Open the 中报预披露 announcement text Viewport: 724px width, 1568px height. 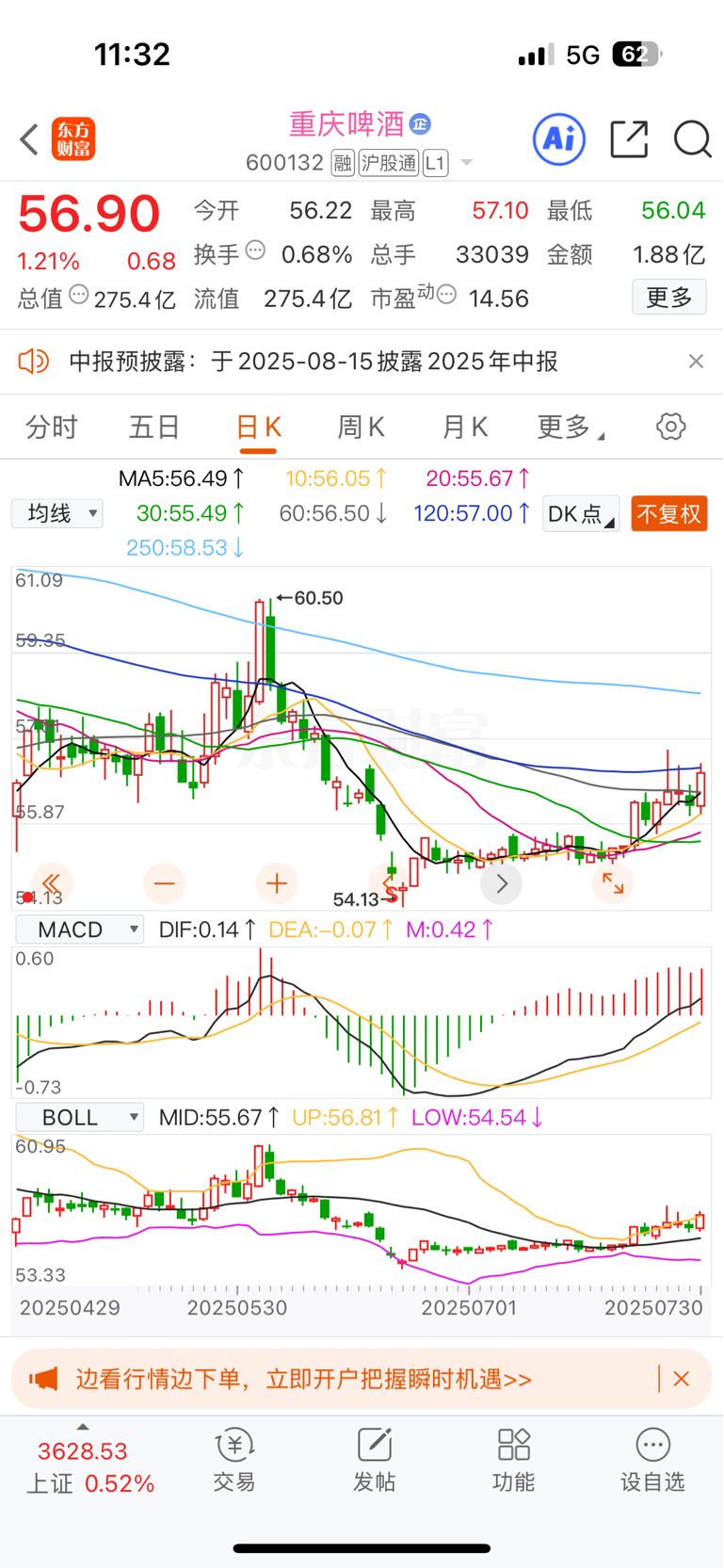point(314,362)
